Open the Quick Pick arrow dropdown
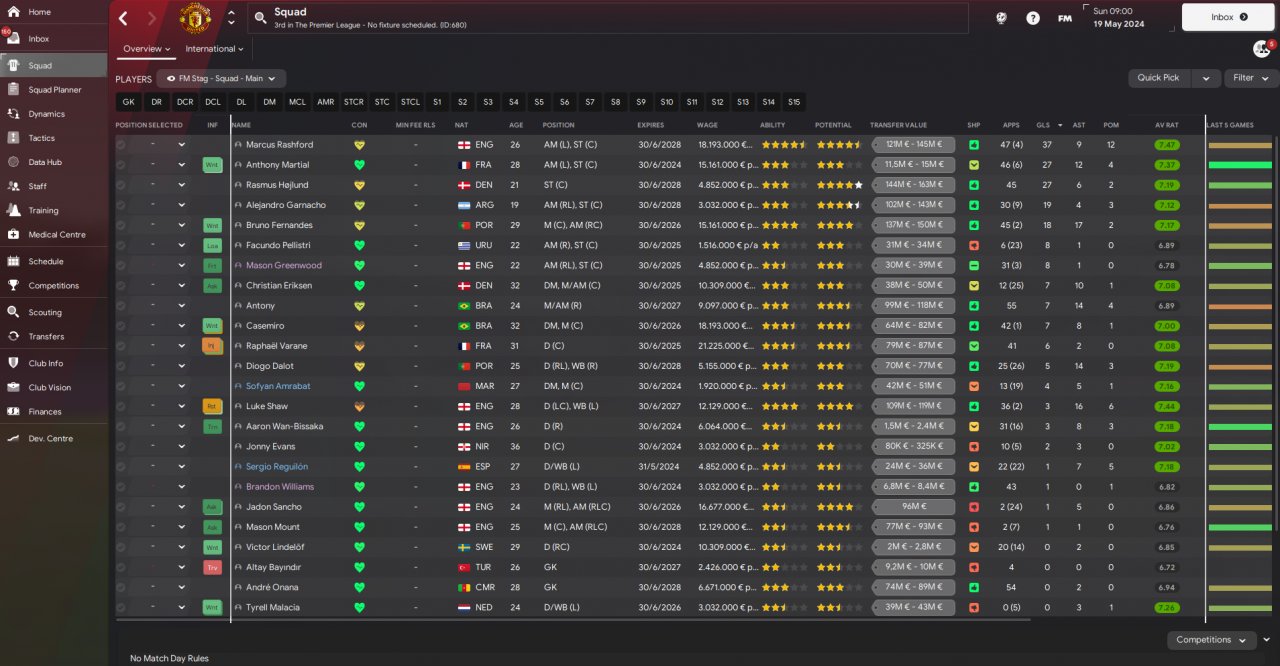The image size is (1280, 666). coord(1206,78)
